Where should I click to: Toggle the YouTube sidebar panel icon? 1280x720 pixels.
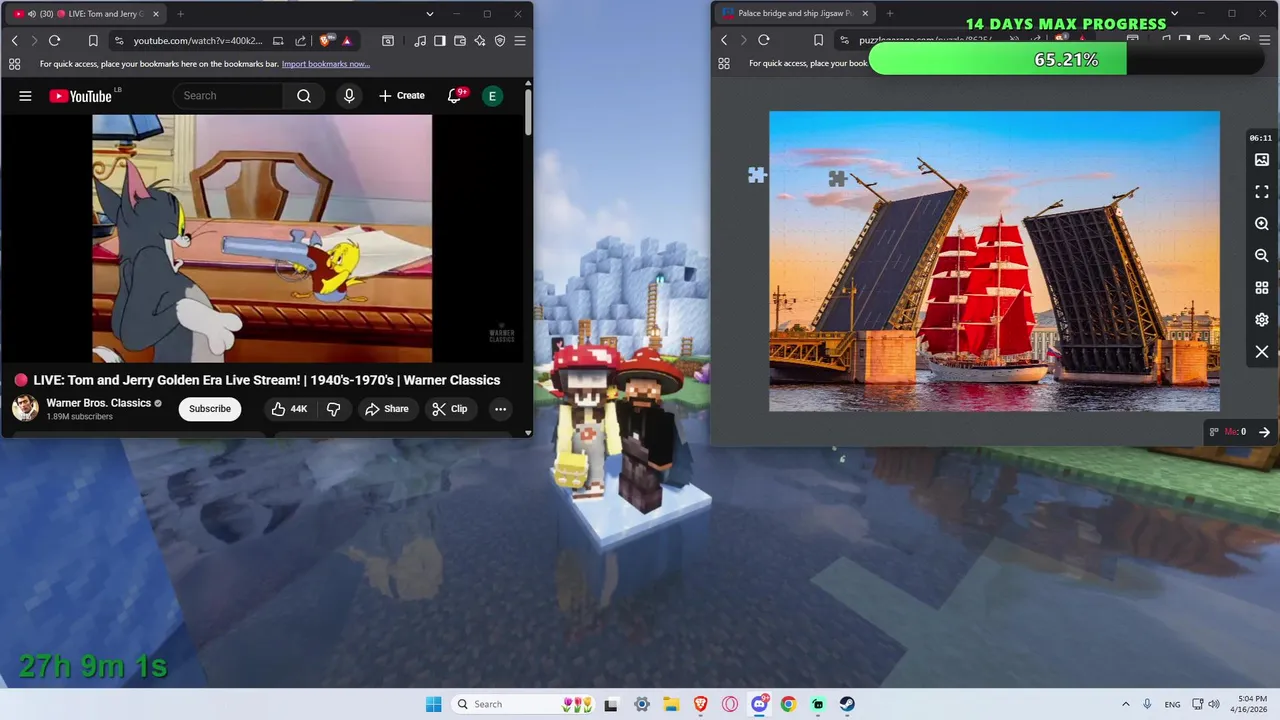coord(440,41)
